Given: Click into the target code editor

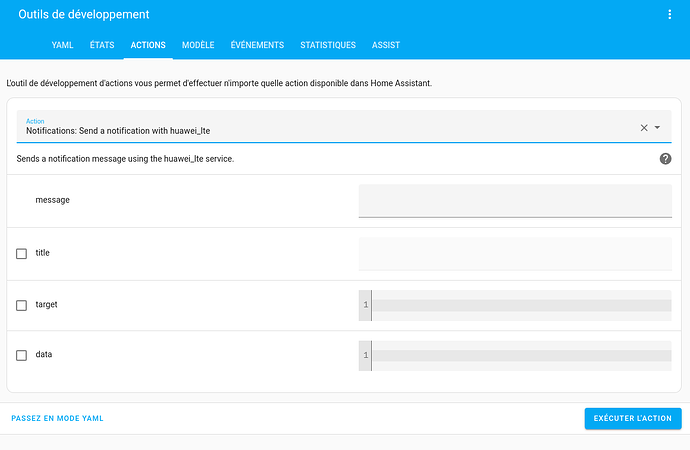Looking at the screenshot, I should pyautogui.click(x=520, y=305).
